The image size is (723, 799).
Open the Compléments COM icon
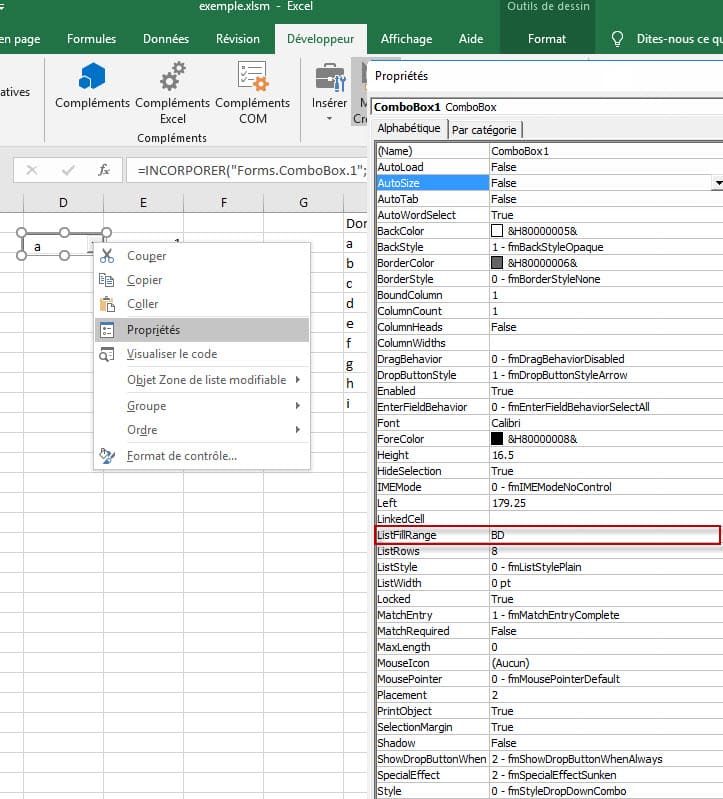coord(252,76)
